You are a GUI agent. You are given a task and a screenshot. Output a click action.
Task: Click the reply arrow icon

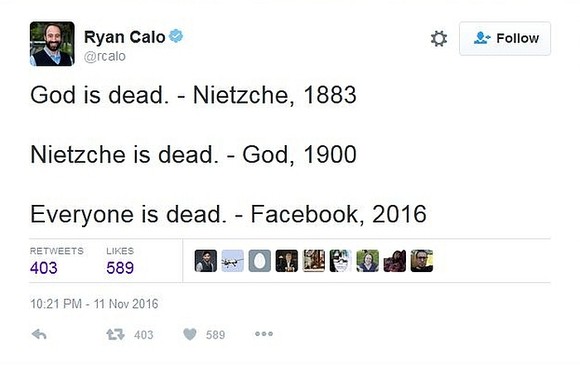[x=39, y=334]
